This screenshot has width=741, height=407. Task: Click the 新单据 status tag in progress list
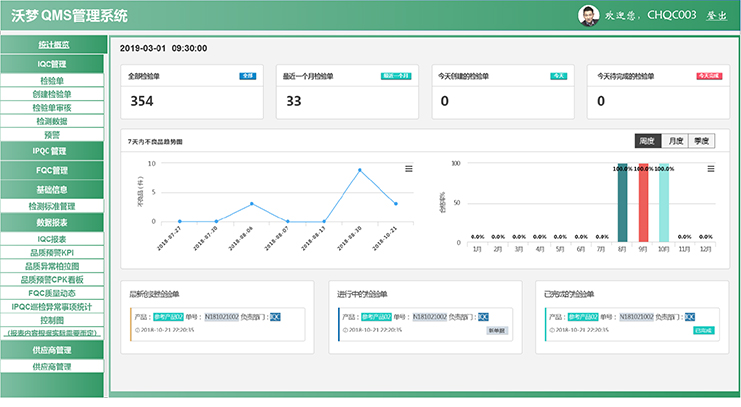[496, 329]
